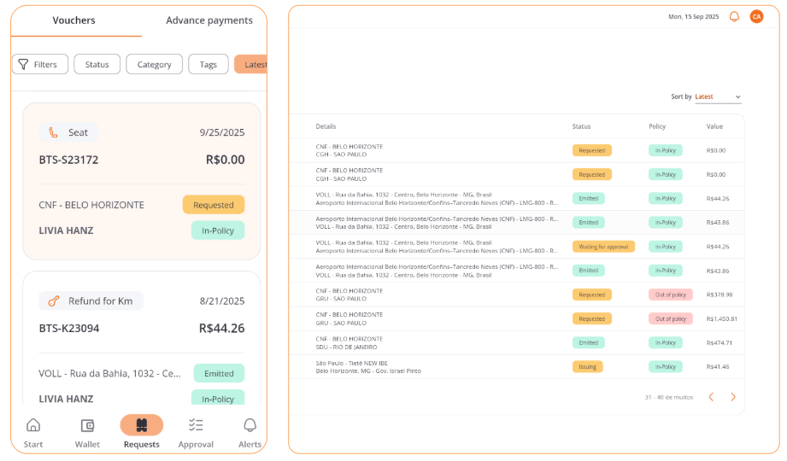This screenshot has width=787, height=461.
Task: Toggle the orange Latest filter chip
Action: tap(252, 64)
